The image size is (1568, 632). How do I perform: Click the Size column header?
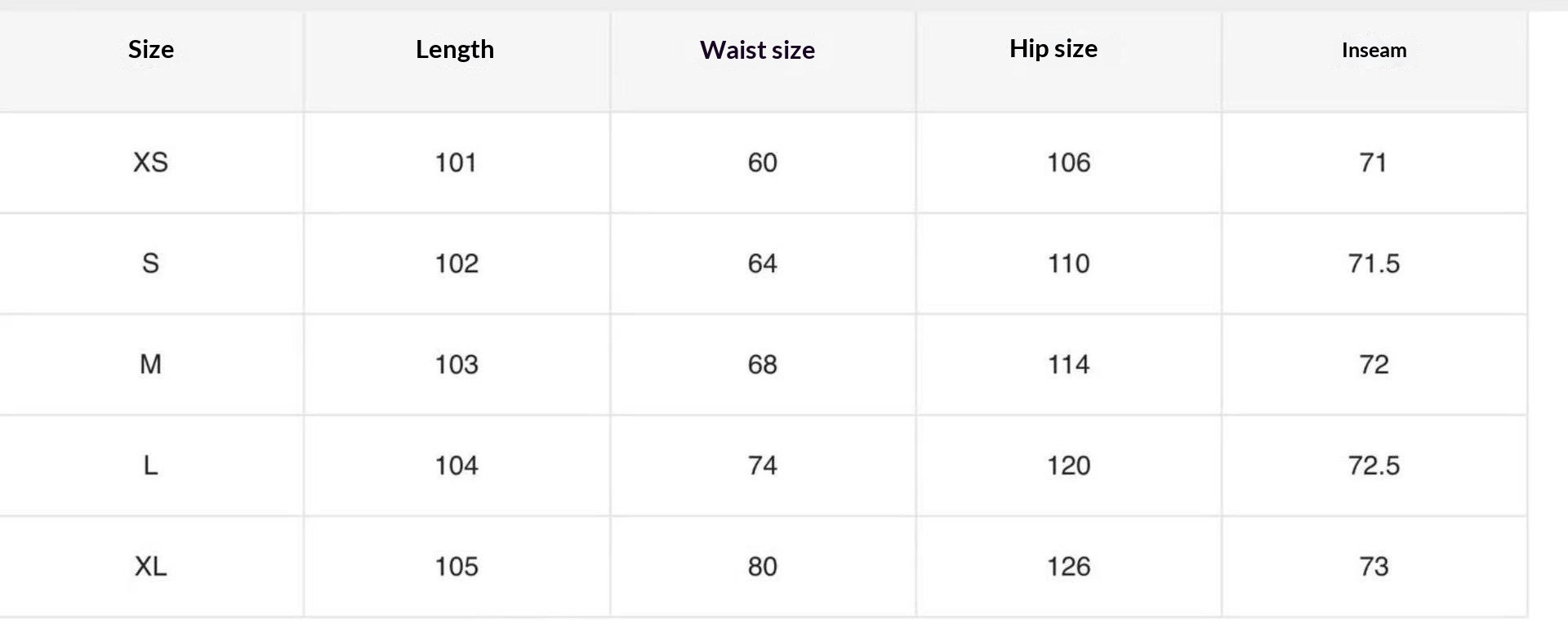151,50
